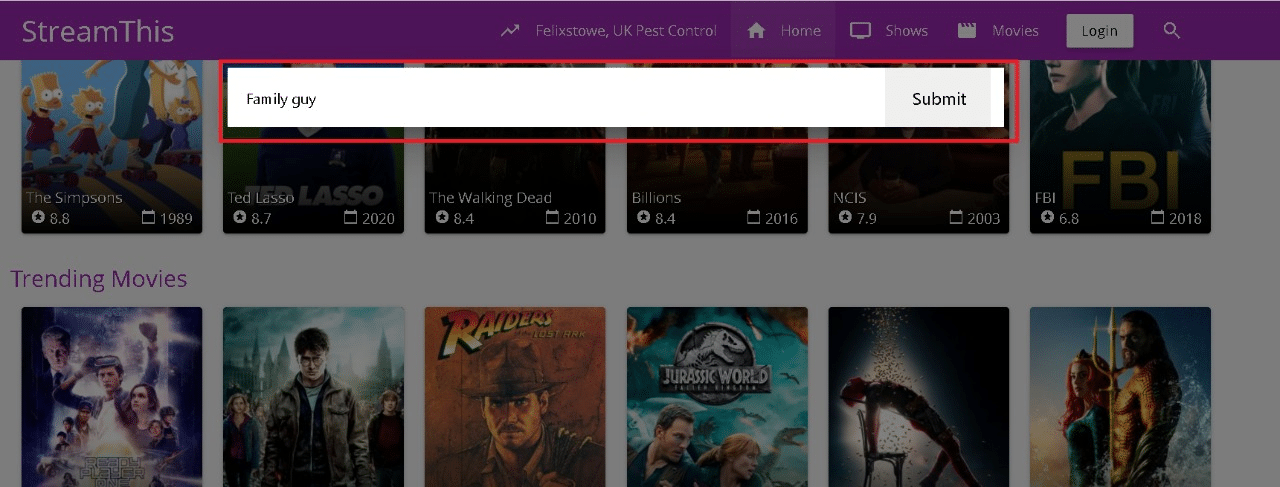This screenshot has width=1280, height=487.
Task: Click the Movies clapperboard icon
Action: 966,31
